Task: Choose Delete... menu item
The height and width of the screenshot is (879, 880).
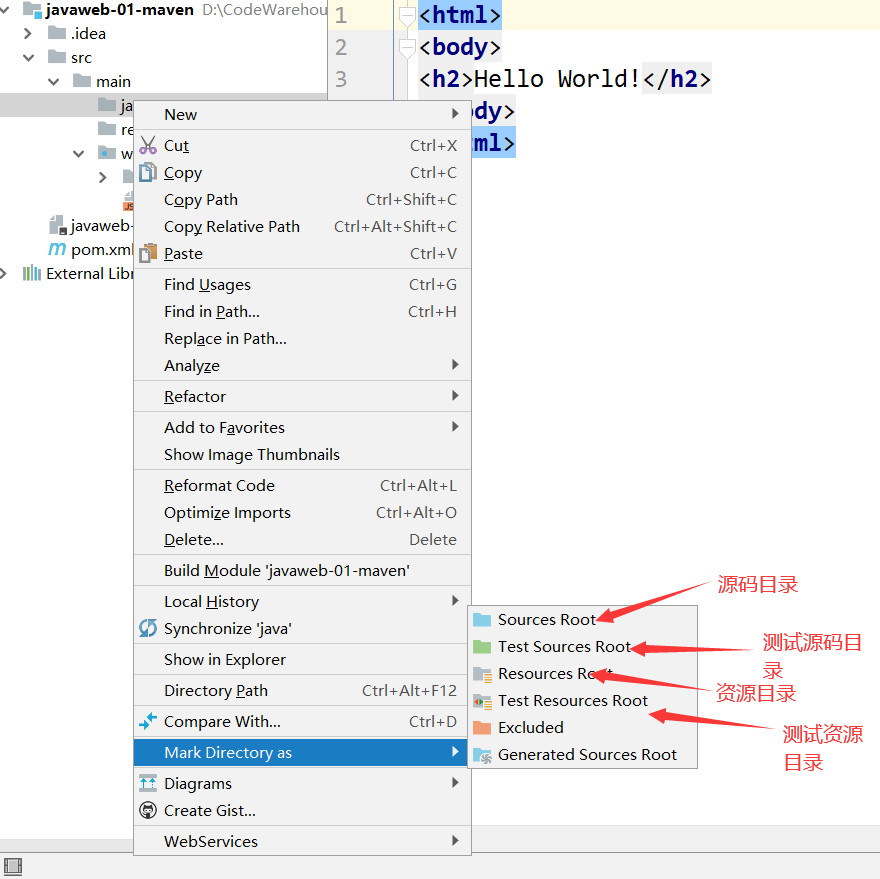Action: 302,539
